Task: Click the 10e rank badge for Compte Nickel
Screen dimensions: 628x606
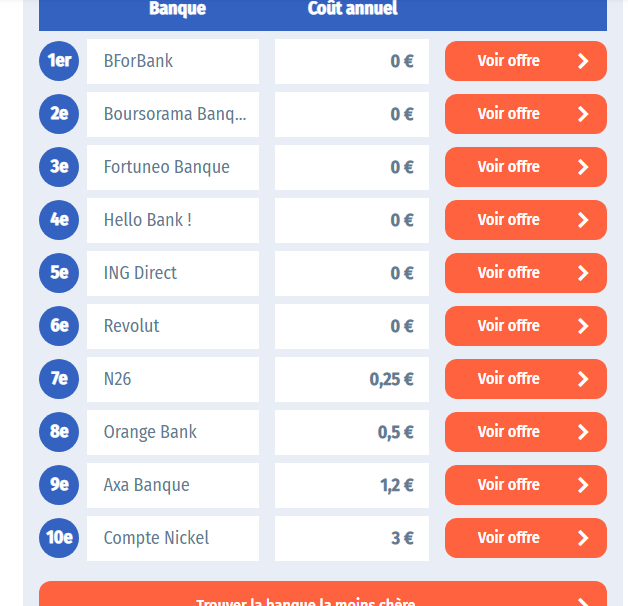Action: [58, 538]
